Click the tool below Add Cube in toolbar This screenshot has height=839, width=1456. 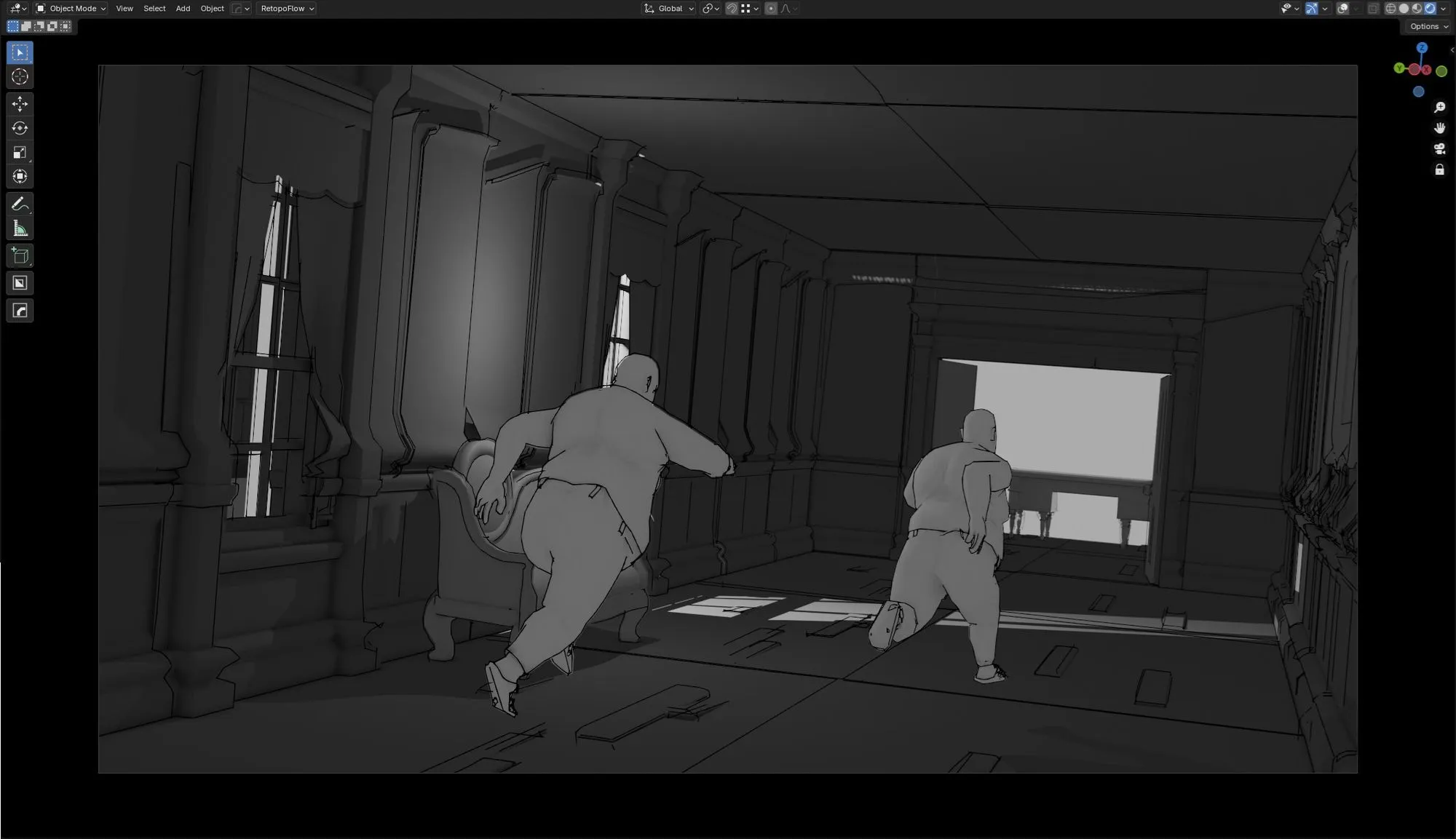[20, 283]
